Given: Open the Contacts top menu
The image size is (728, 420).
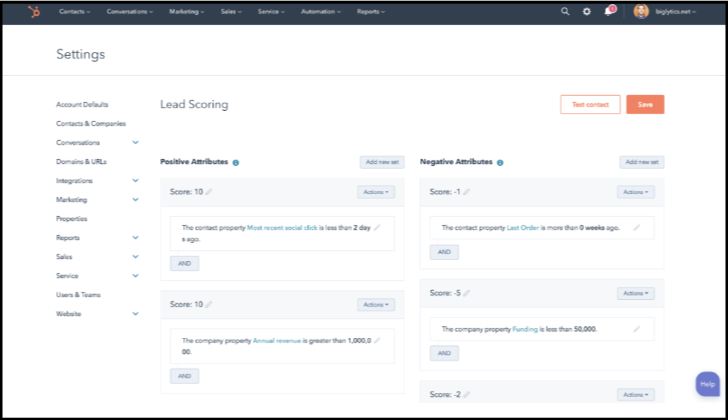Looking at the screenshot, I should [x=74, y=12].
